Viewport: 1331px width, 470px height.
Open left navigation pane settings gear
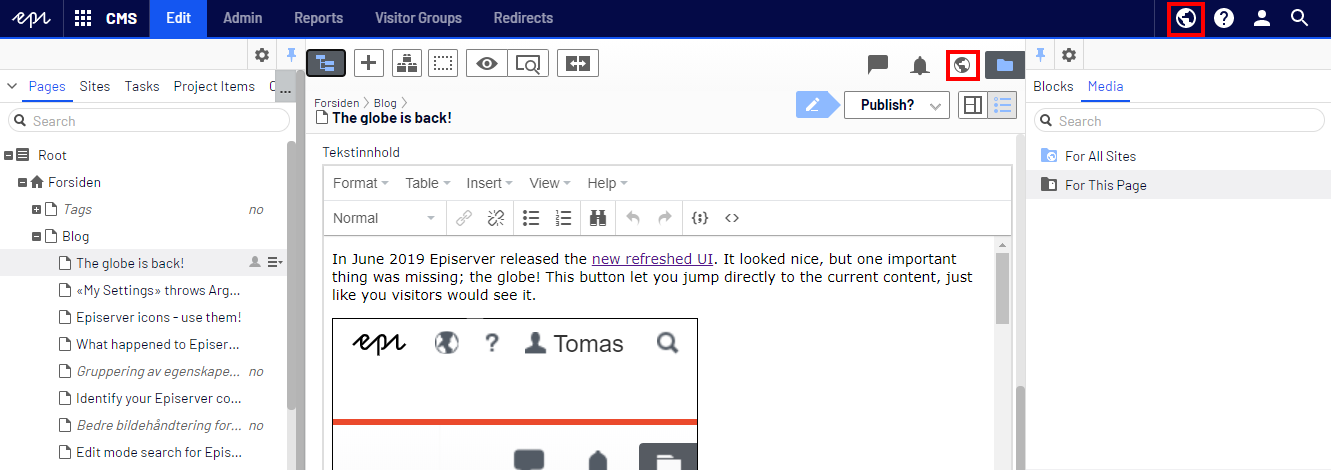[x=262, y=55]
